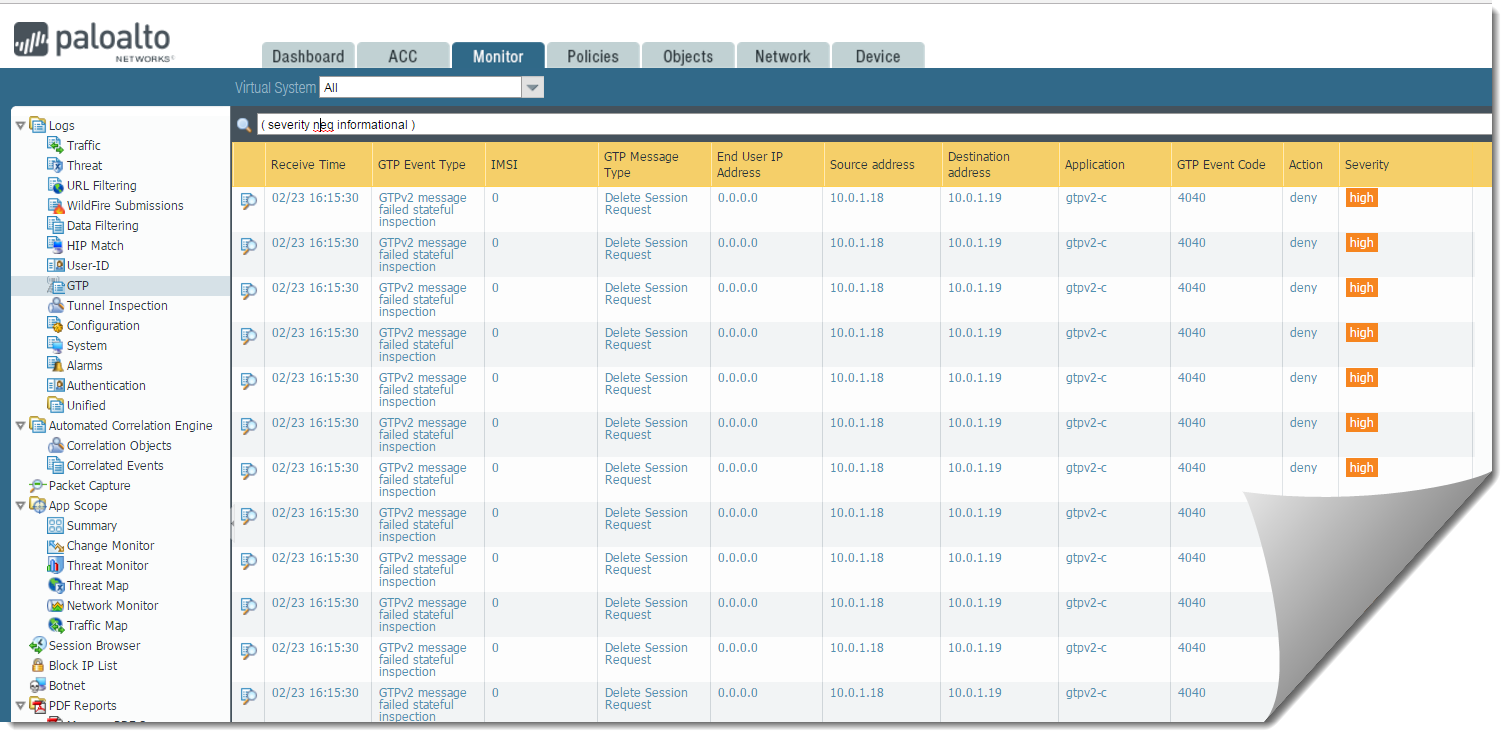
Task: Go to the Dashboard tab
Action: pyautogui.click(x=308, y=56)
